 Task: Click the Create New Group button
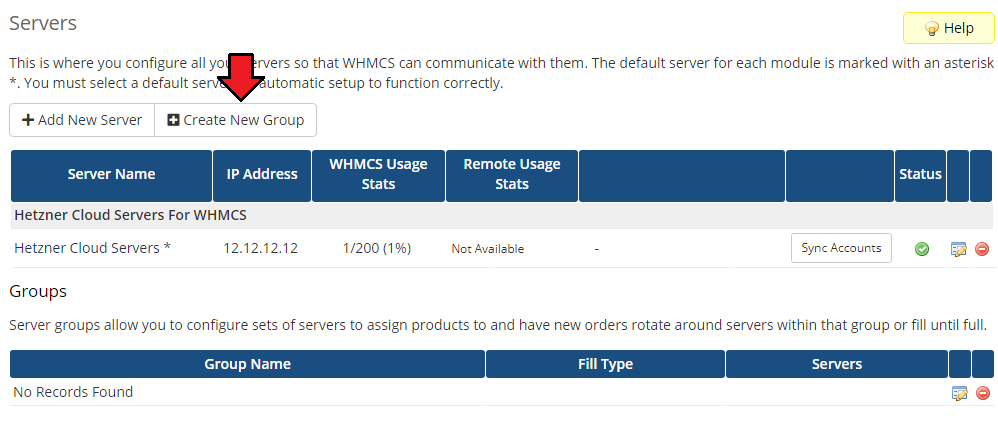235,120
